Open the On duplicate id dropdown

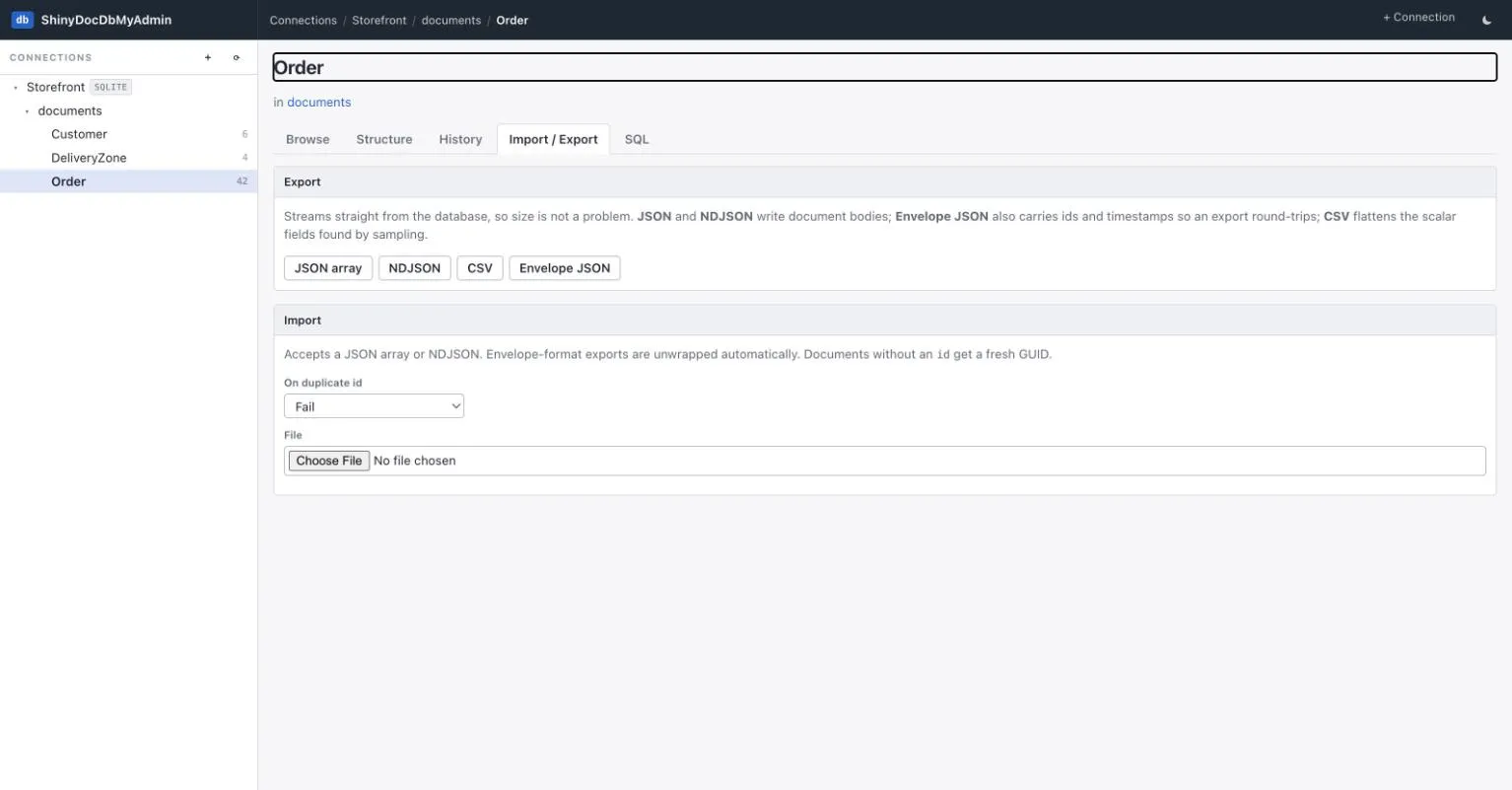point(374,406)
